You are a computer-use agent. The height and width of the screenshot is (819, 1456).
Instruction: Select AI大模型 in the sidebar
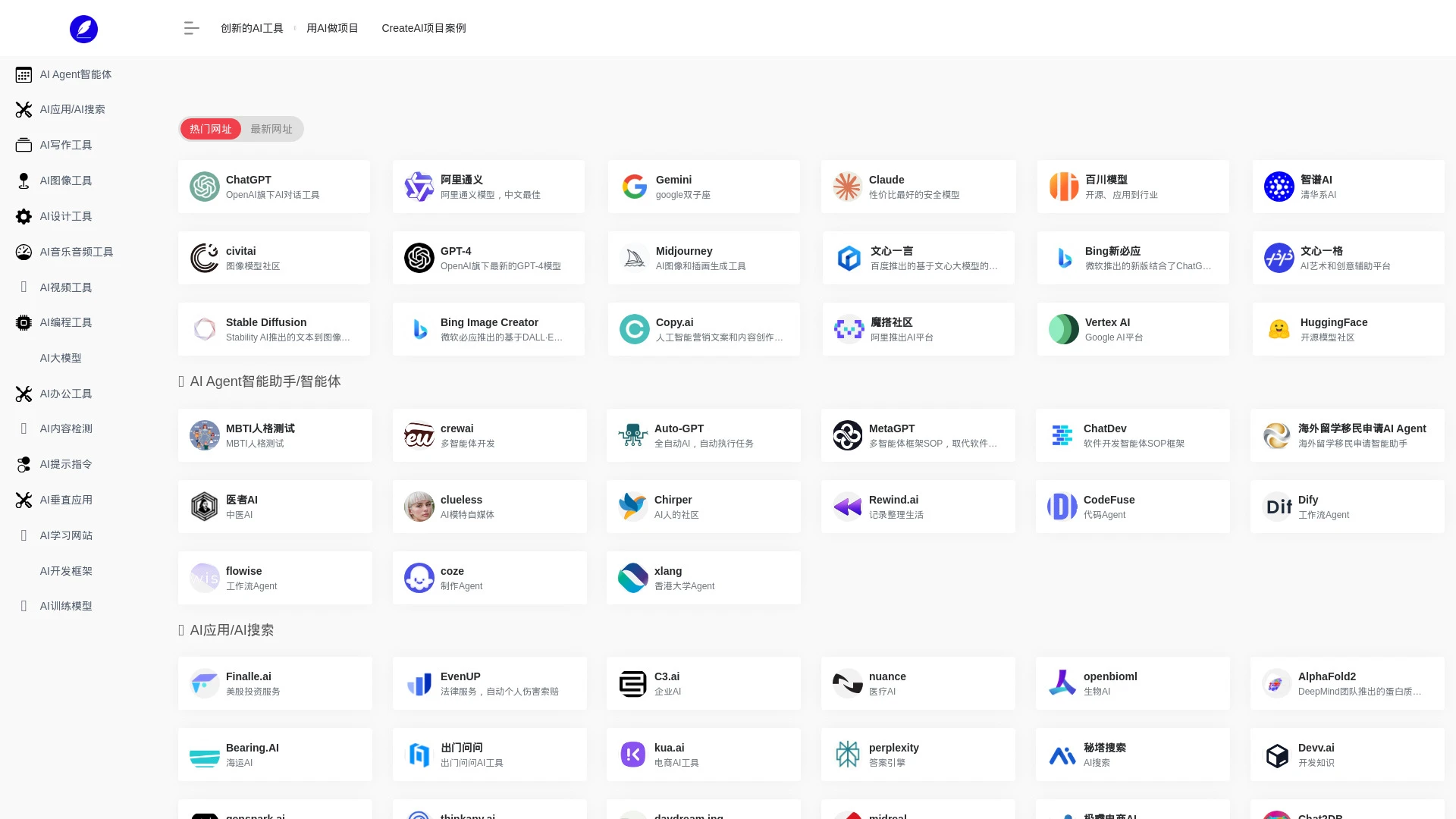coord(61,358)
